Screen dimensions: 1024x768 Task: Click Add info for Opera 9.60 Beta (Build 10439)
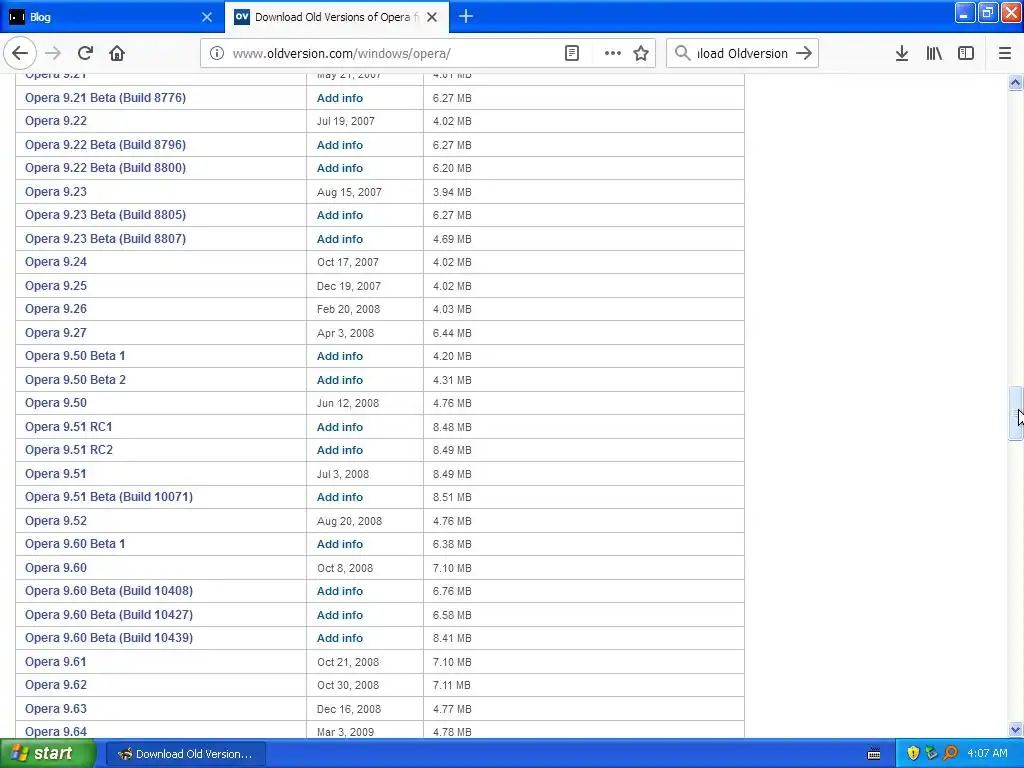(x=340, y=638)
